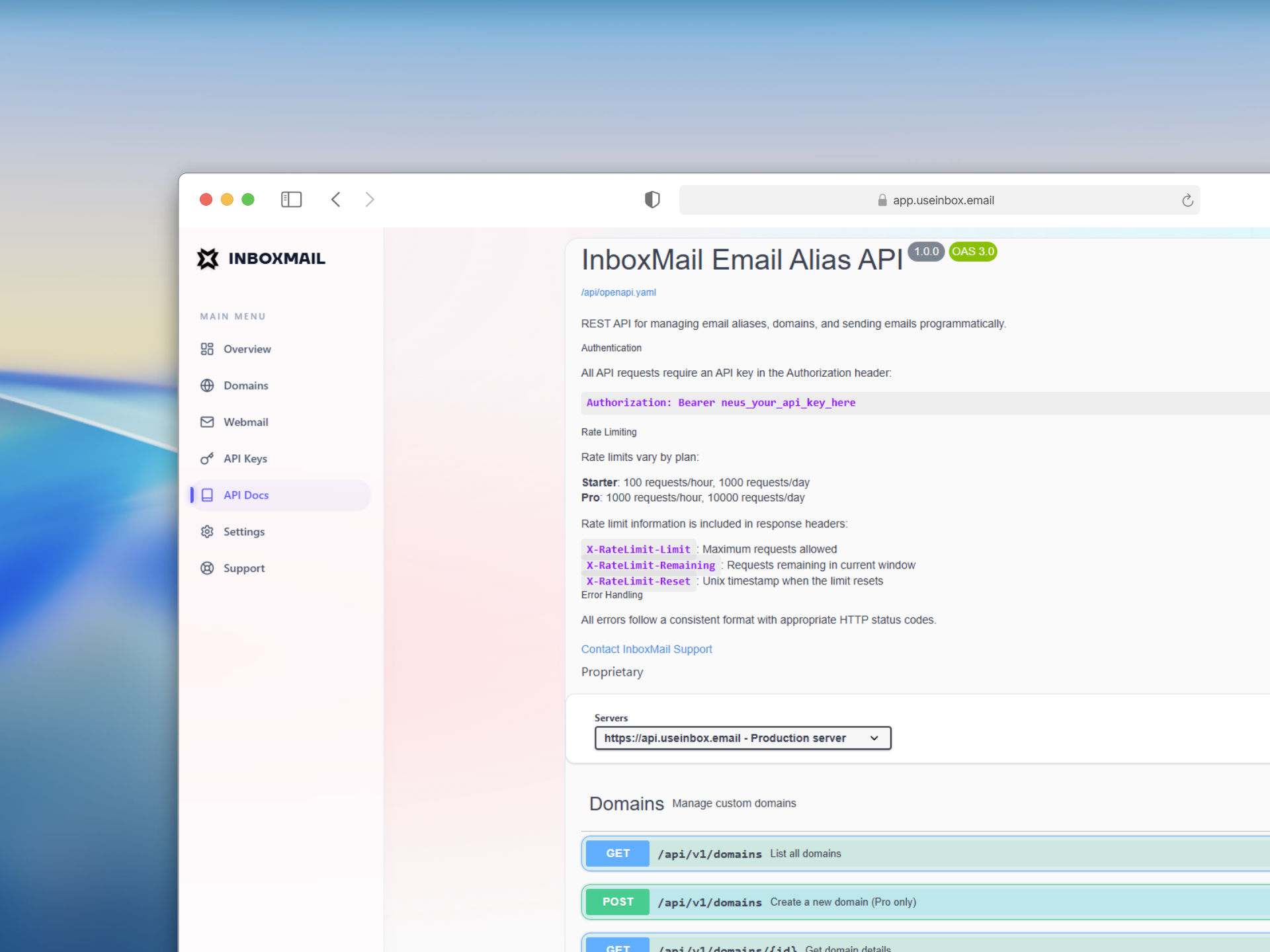Click the Settings gear icon
This screenshot has width=1270, height=952.
[207, 532]
